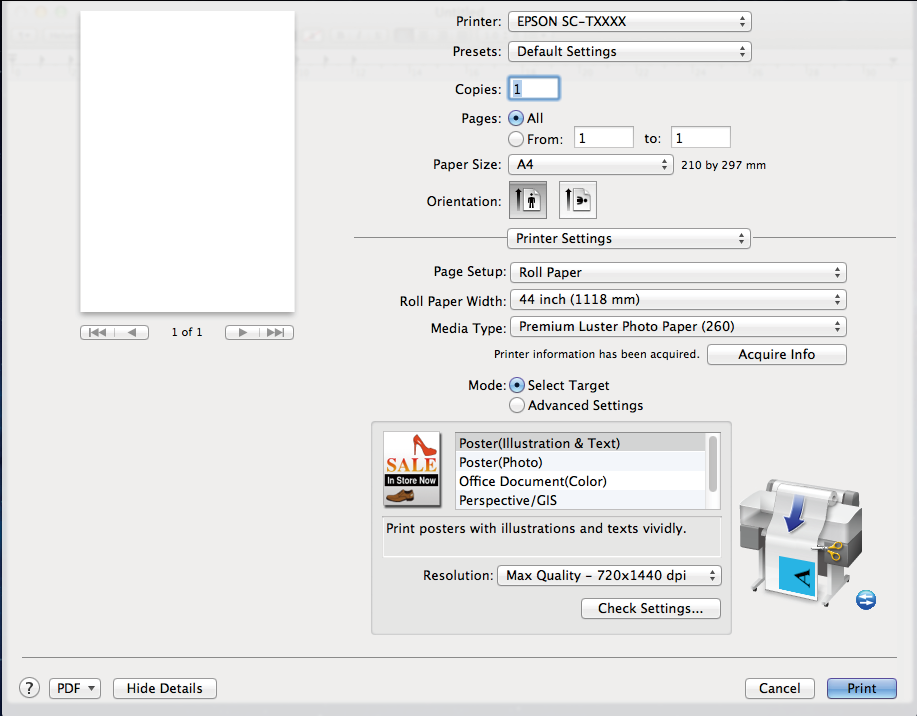917x716 pixels.
Task: Click the From page number field
Action: click(x=604, y=138)
